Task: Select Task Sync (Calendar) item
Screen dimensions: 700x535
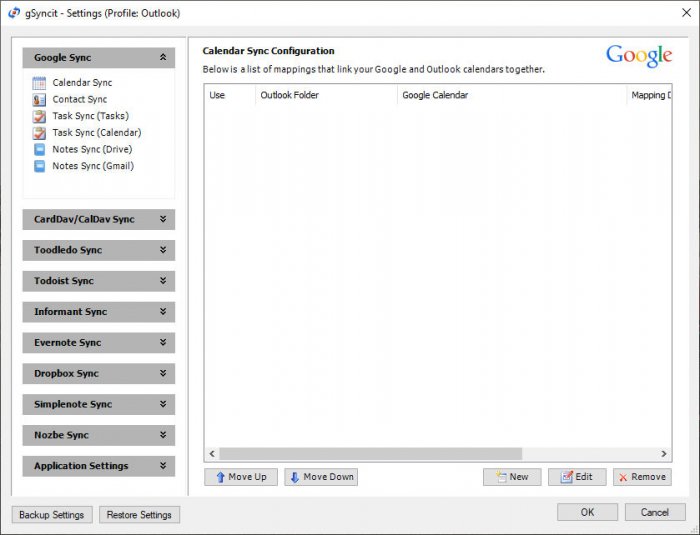Action: click(x=97, y=133)
